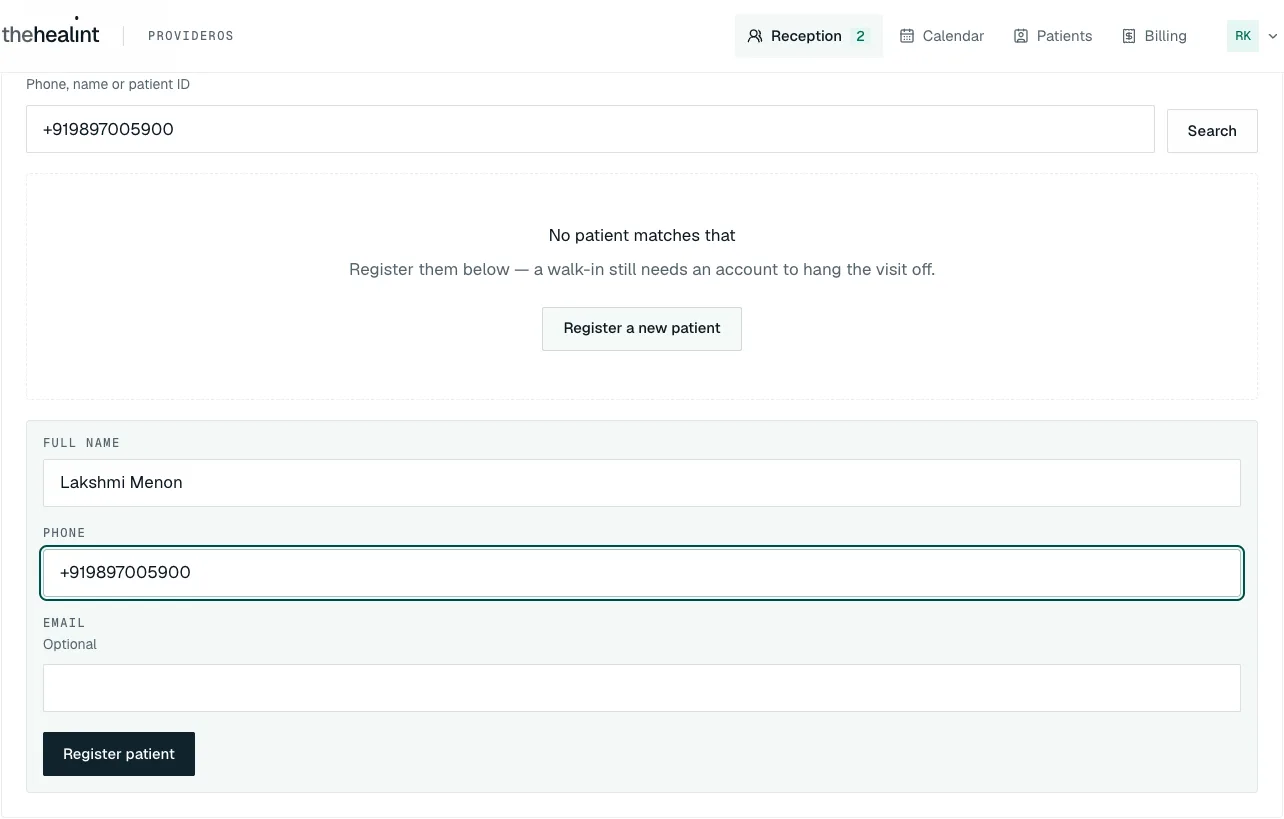Viewport: 1284px width, 819px height.
Task: Click the 'Phone, name or patient ID' label
Action: (x=108, y=85)
